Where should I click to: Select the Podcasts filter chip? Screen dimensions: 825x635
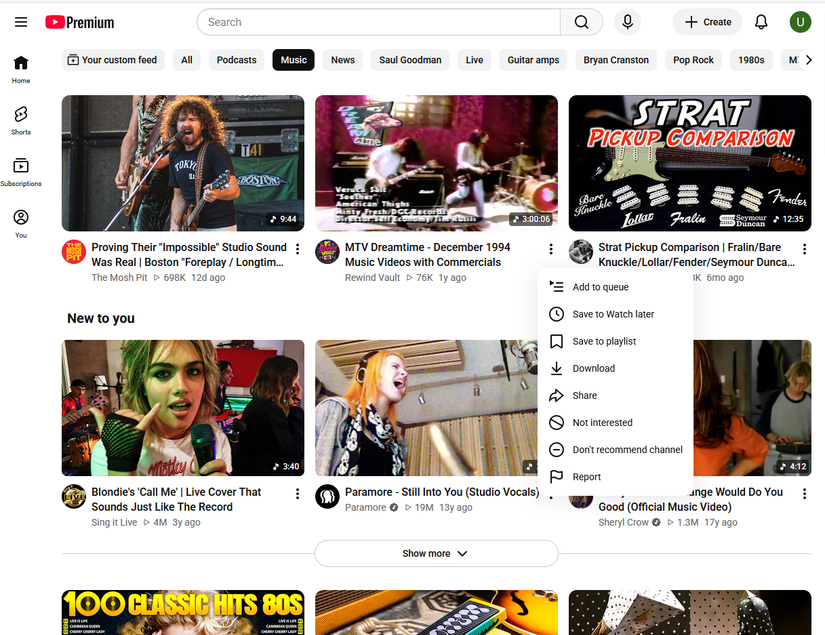236,60
